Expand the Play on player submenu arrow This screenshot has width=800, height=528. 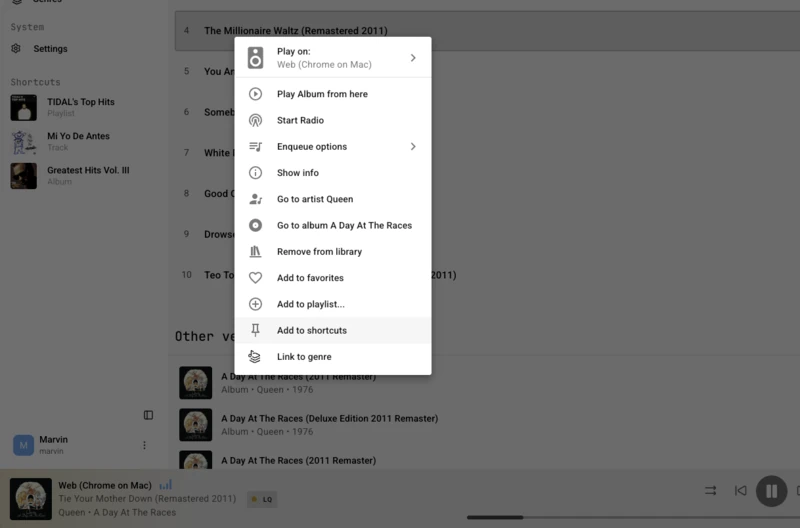(413, 58)
